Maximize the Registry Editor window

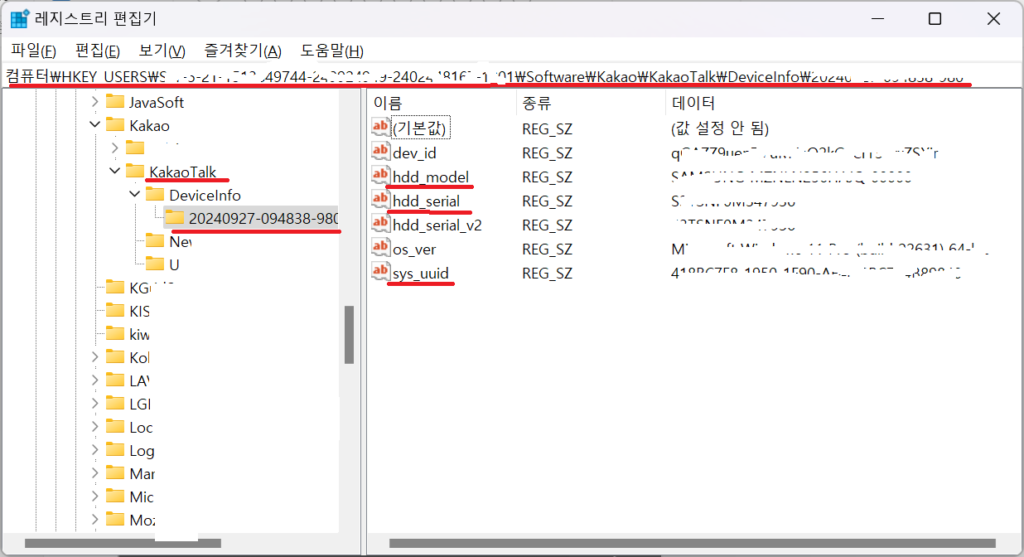(x=935, y=19)
